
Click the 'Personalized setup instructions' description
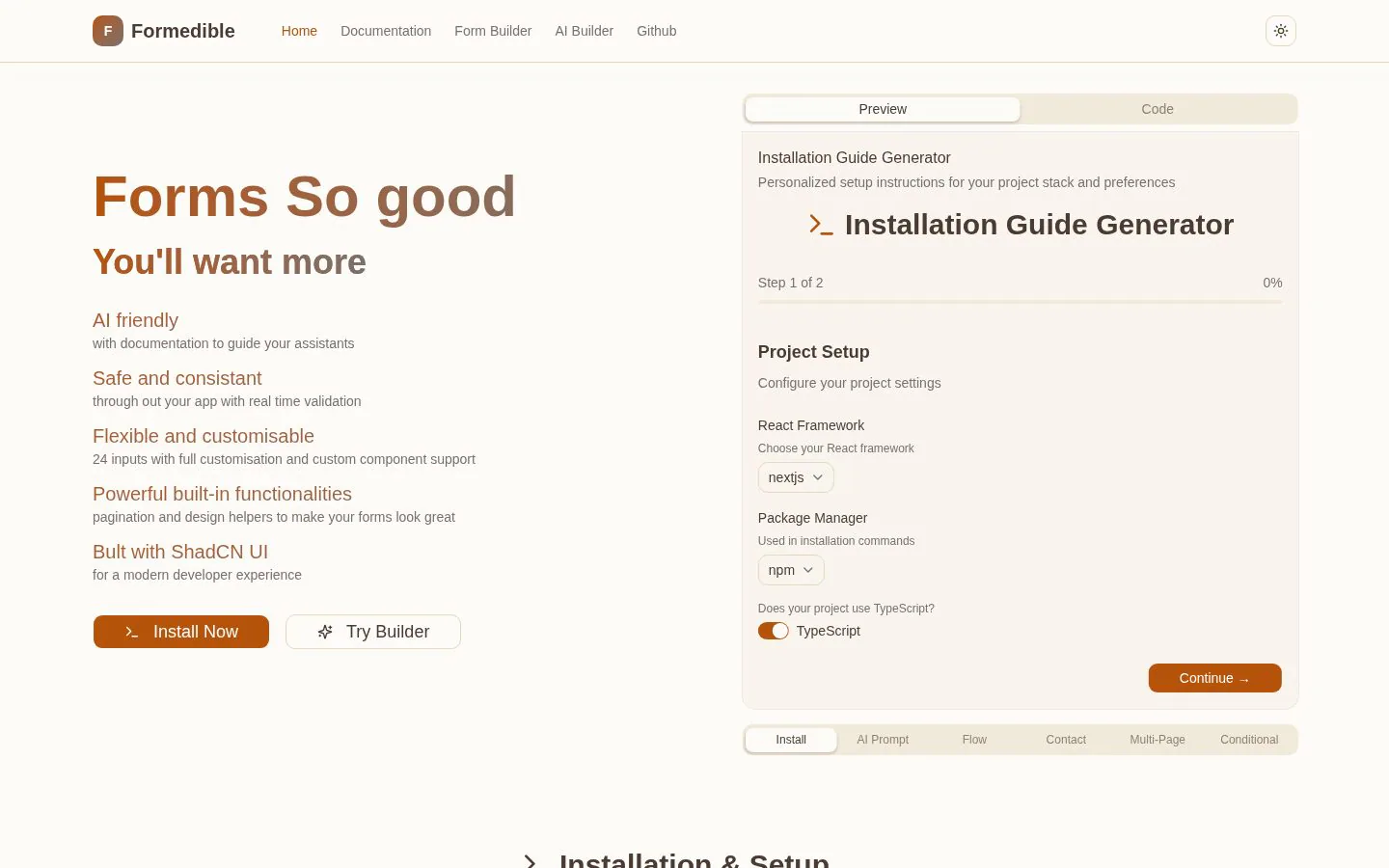click(967, 182)
